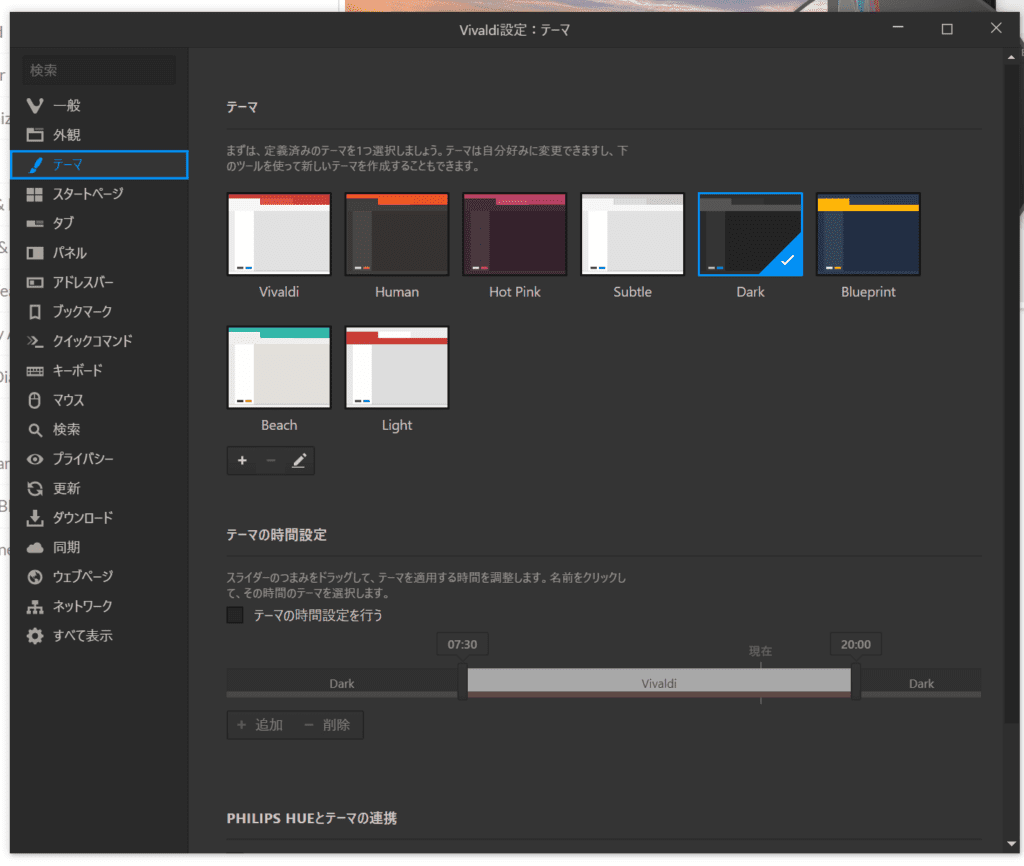Click the 20:00 schedule slider handle
Screen dimensions: 1024x866
pyautogui.click(x=856, y=681)
